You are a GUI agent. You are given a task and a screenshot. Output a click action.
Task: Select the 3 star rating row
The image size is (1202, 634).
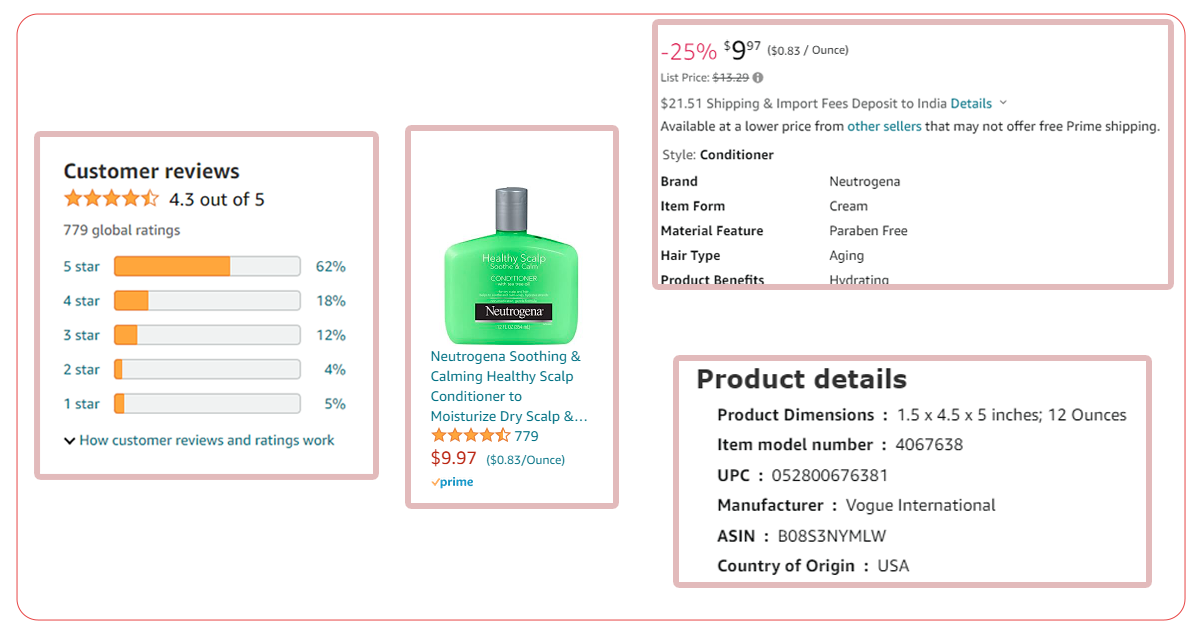[205, 335]
